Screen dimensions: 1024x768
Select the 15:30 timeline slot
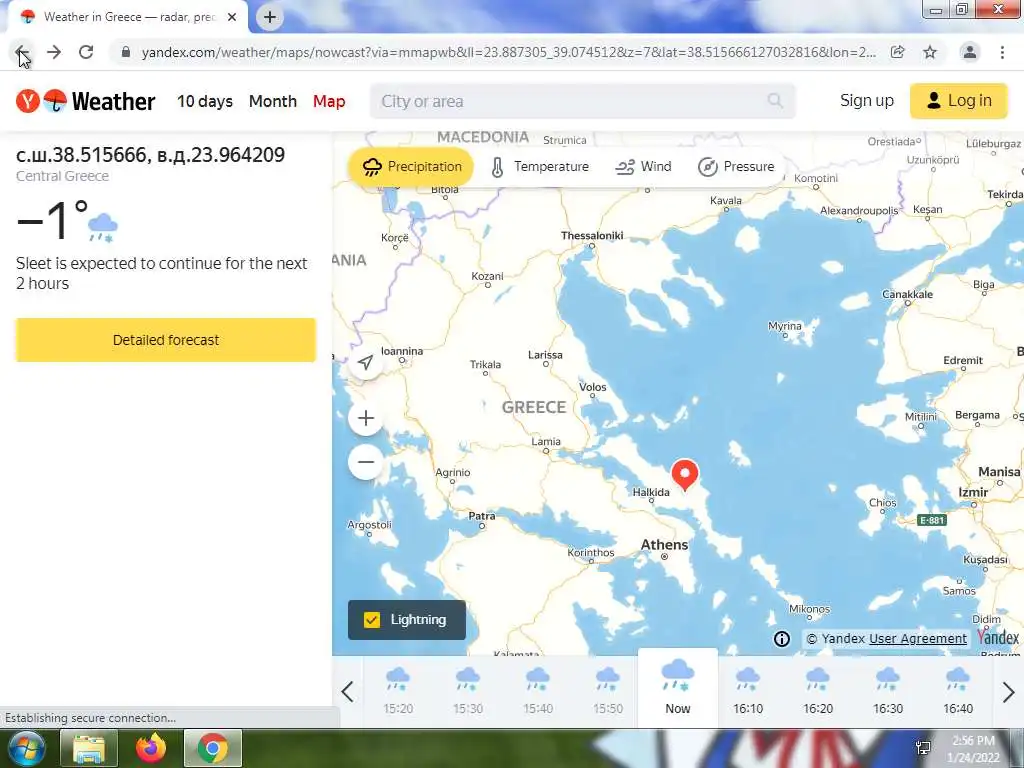(x=468, y=691)
